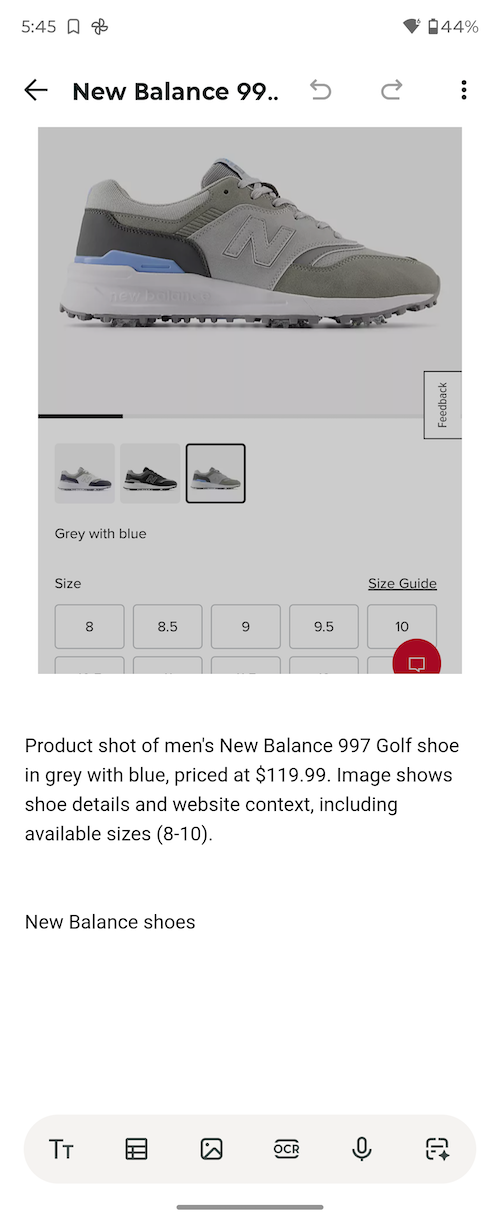Open the Size Guide link
Viewport: 500px width, 1222px height.
[x=402, y=584]
